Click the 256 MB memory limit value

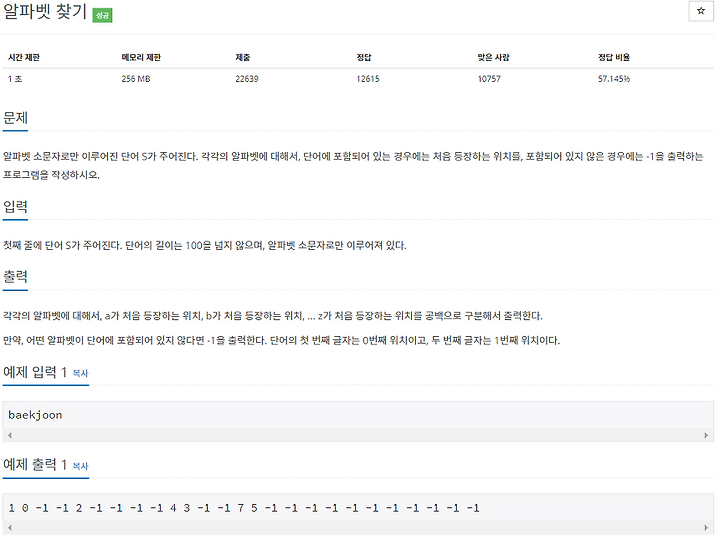coord(136,79)
